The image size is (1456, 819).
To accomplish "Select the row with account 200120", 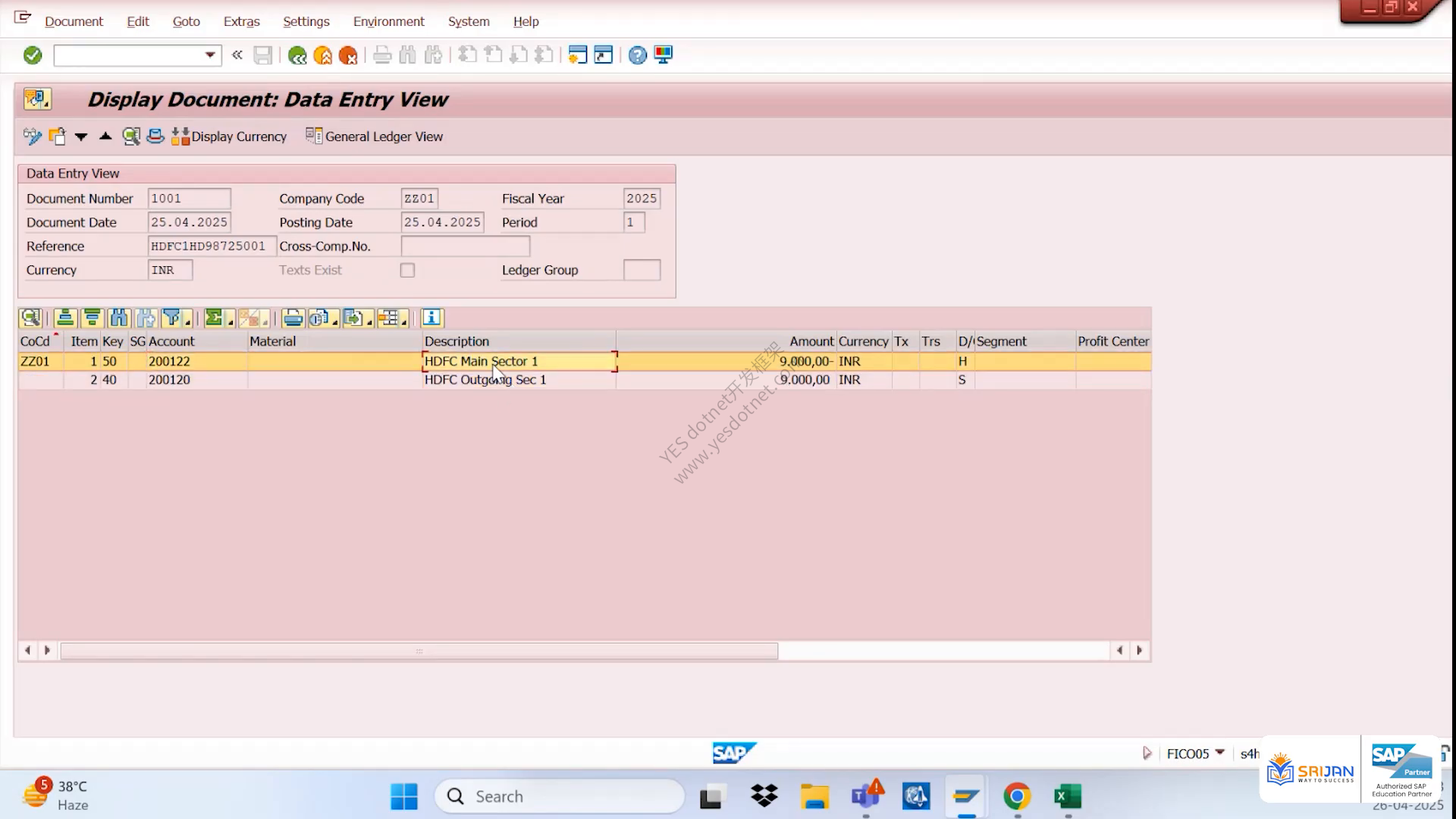I will click(584, 380).
